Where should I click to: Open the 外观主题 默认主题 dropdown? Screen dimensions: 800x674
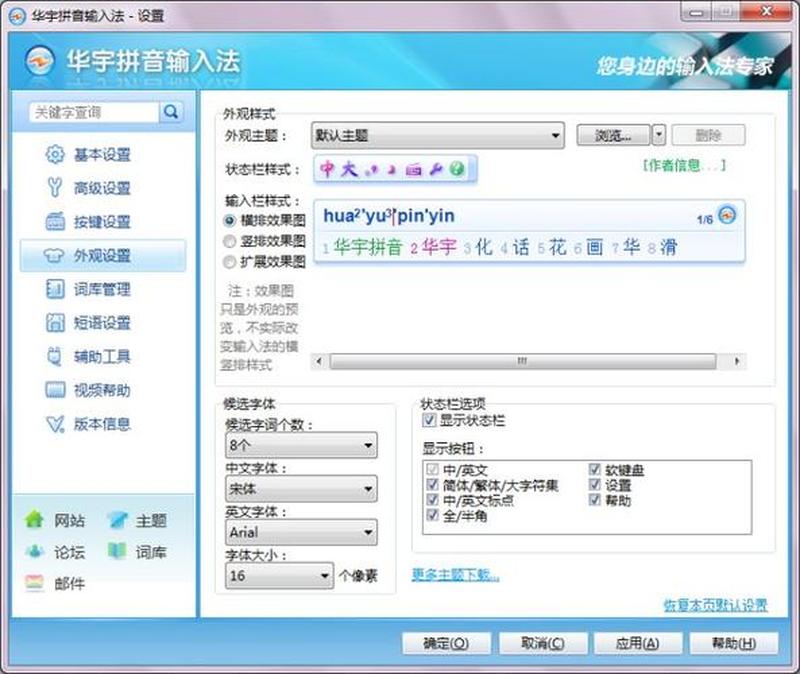[438, 135]
